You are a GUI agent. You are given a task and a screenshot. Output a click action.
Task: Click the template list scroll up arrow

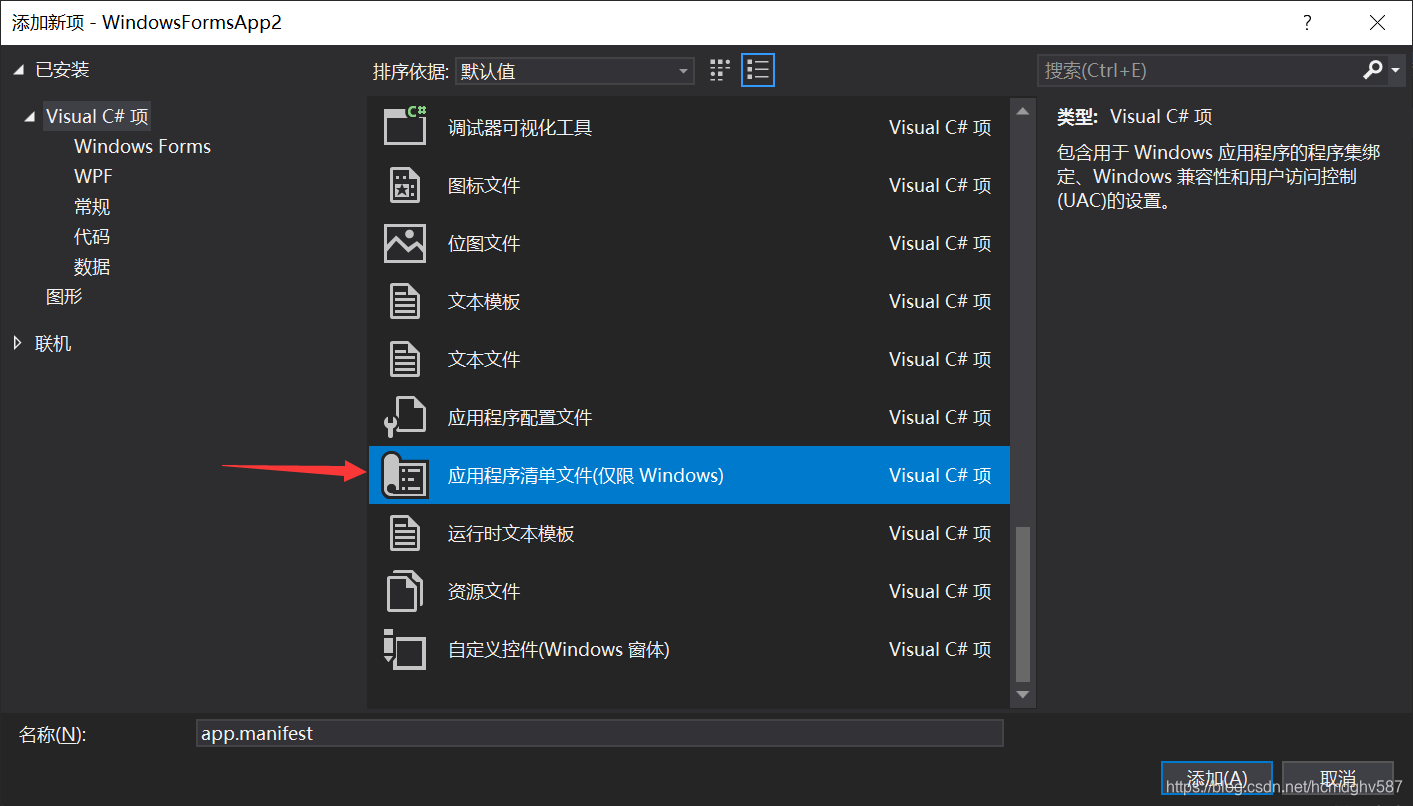click(x=1022, y=112)
